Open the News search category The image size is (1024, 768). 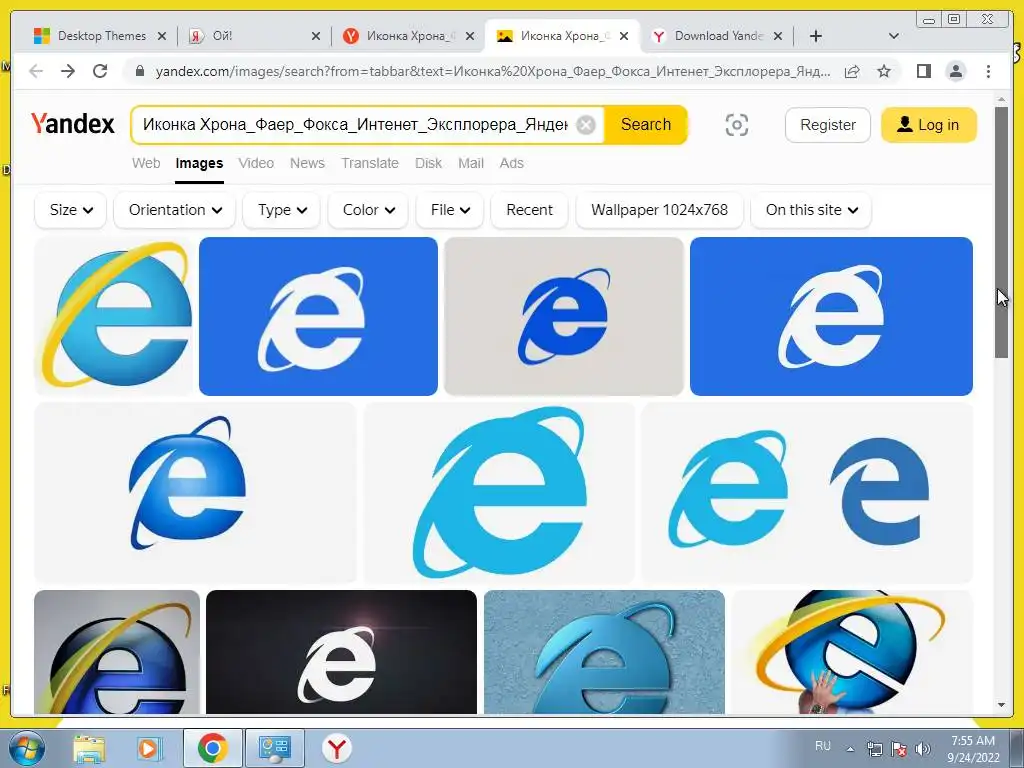pos(307,163)
